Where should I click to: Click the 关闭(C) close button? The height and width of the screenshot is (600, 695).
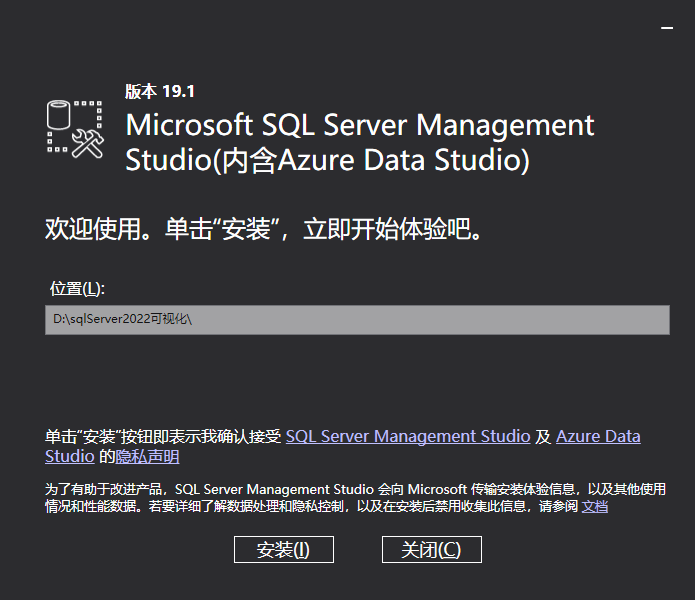tap(432, 549)
